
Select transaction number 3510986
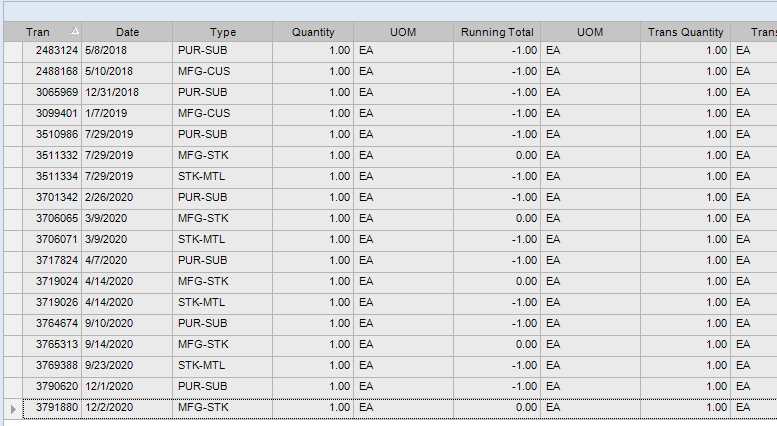point(57,134)
